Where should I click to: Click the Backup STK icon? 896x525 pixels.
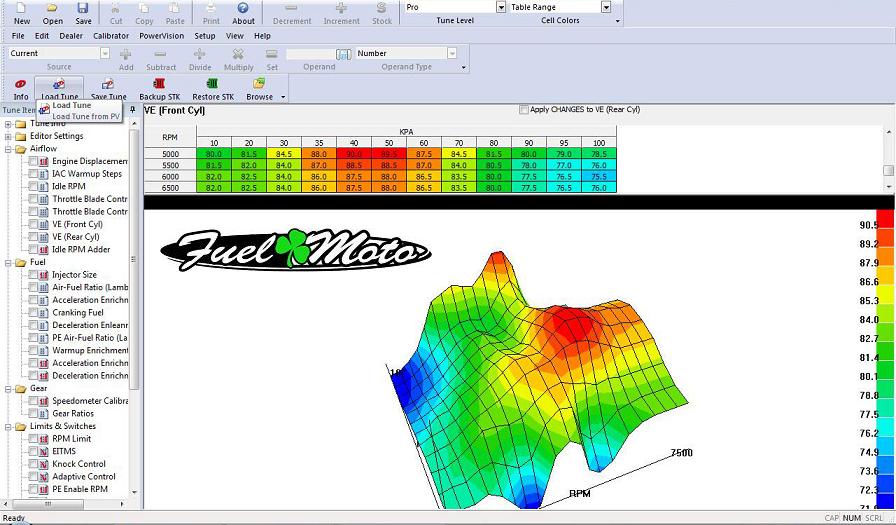point(159,84)
